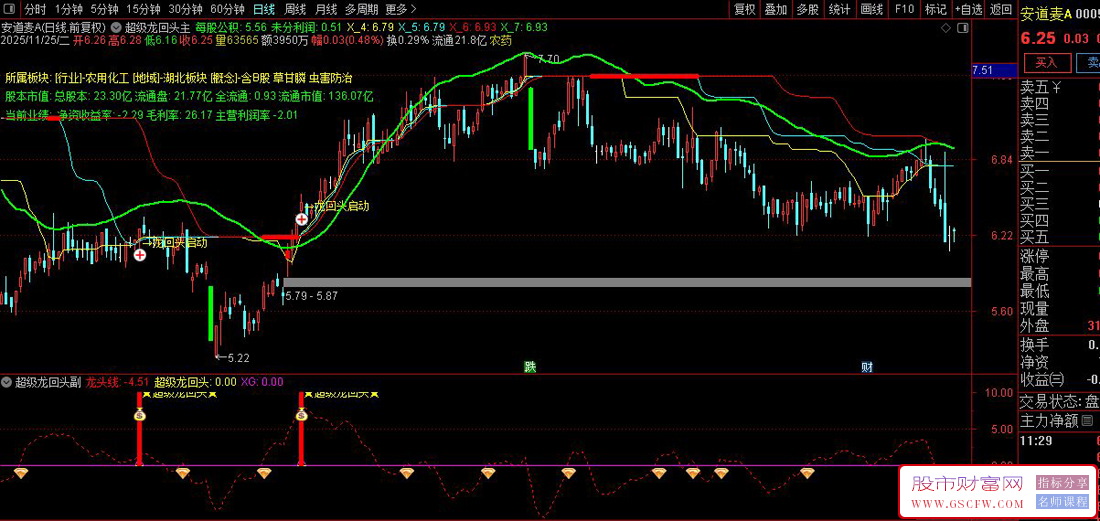Screen dimensions: 1100x521
Task: Click the red 买入 buy button
Action: 1047,62
